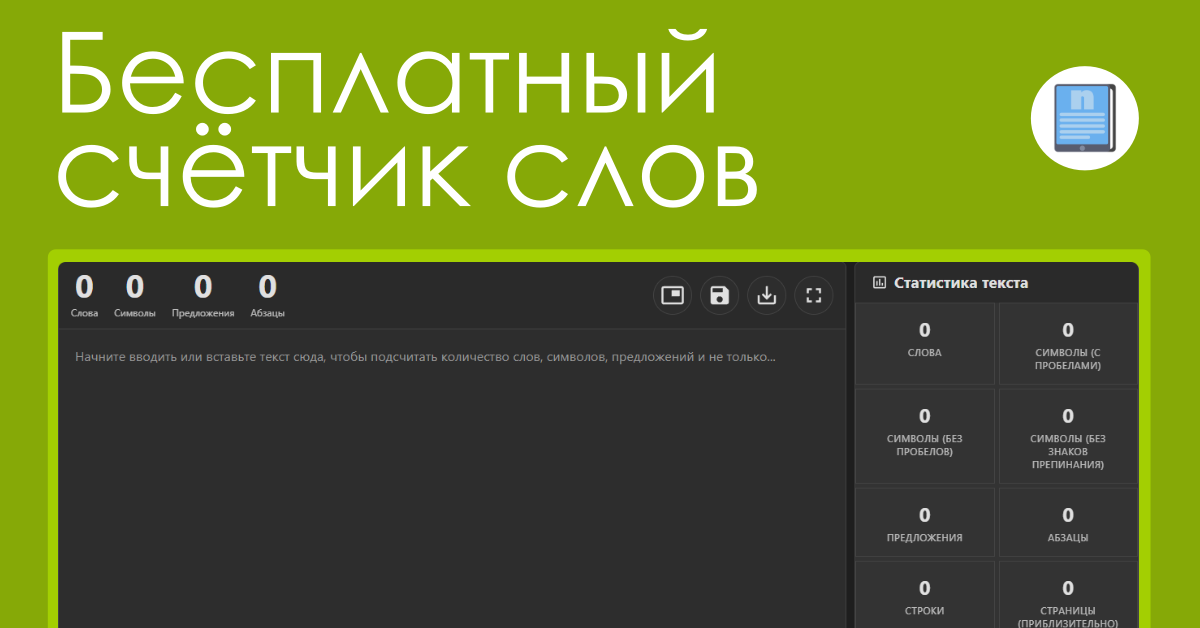Select the СТРАНИЦЫ (ПРИБЛИЗИТЕЛЬНО) card
1200x628 pixels.
click(1068, 595)
